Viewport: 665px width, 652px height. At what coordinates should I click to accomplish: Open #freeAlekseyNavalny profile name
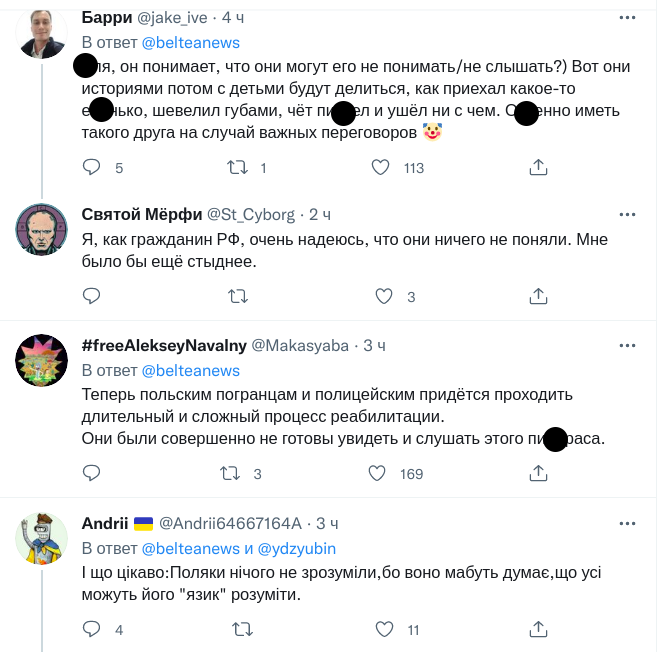coord(163,345)
